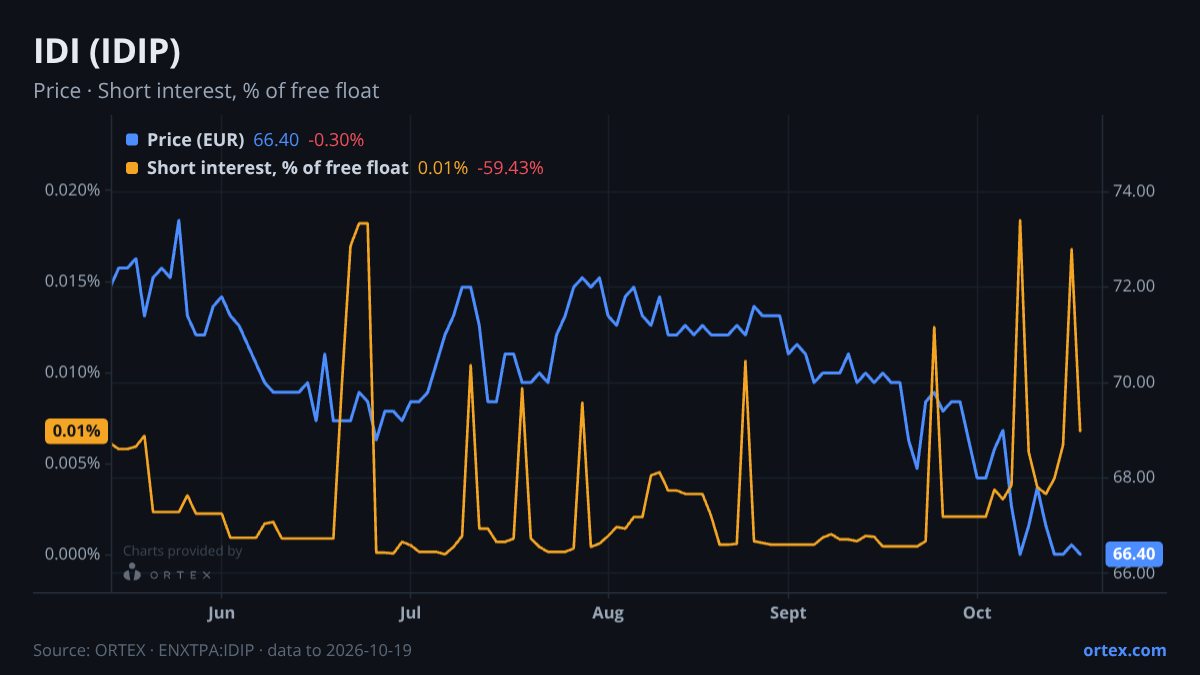Click the legend short interest value 0.01%

(443, 168)
